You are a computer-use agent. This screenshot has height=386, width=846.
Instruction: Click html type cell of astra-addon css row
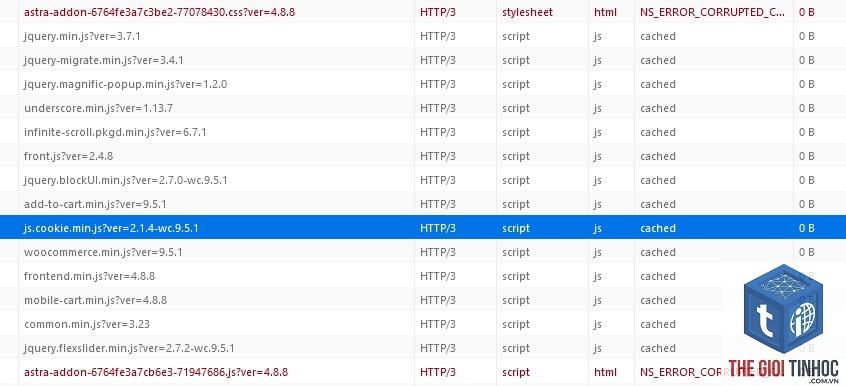coord(605,12)
